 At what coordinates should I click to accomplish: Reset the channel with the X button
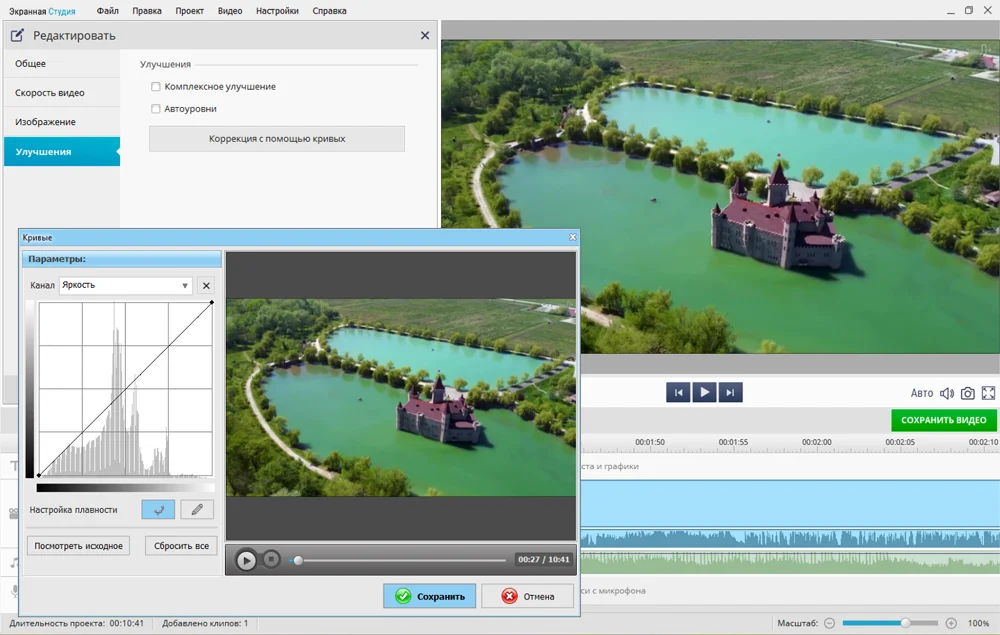tap(206, 286)
